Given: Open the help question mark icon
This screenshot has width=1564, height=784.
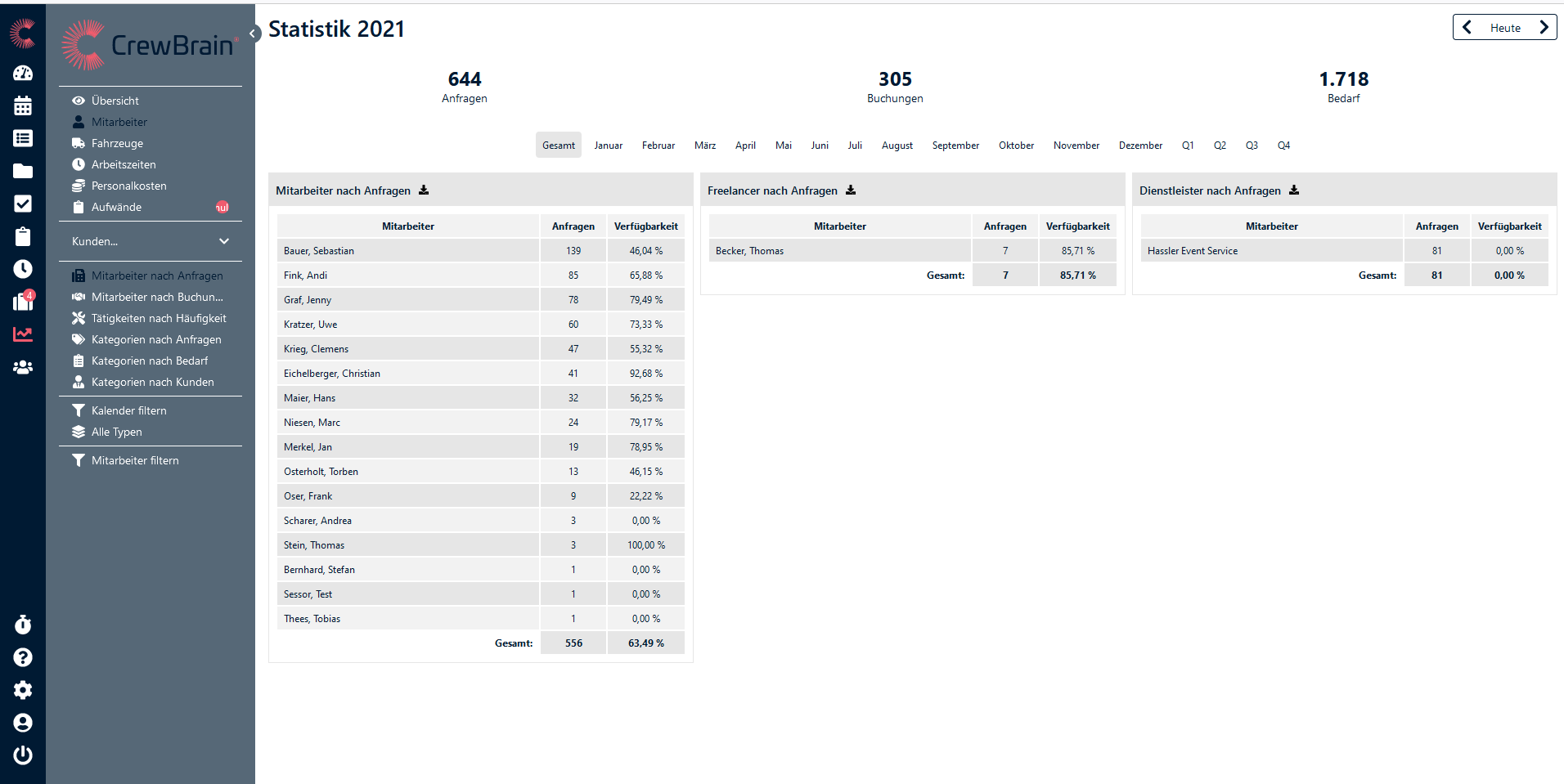Looking at the screenshot, I should 23,657.
